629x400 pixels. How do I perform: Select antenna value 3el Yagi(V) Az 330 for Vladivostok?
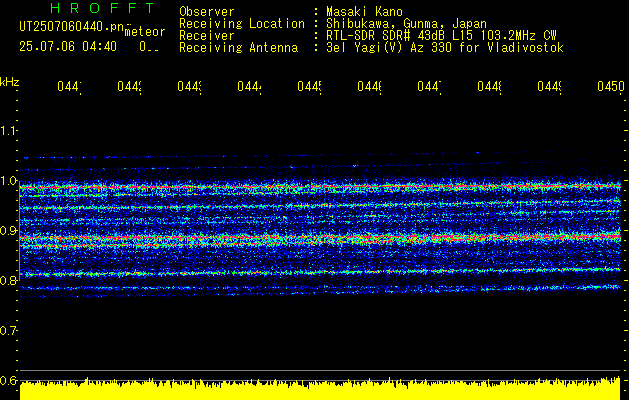pyautogui.click(x=445, y=48)
